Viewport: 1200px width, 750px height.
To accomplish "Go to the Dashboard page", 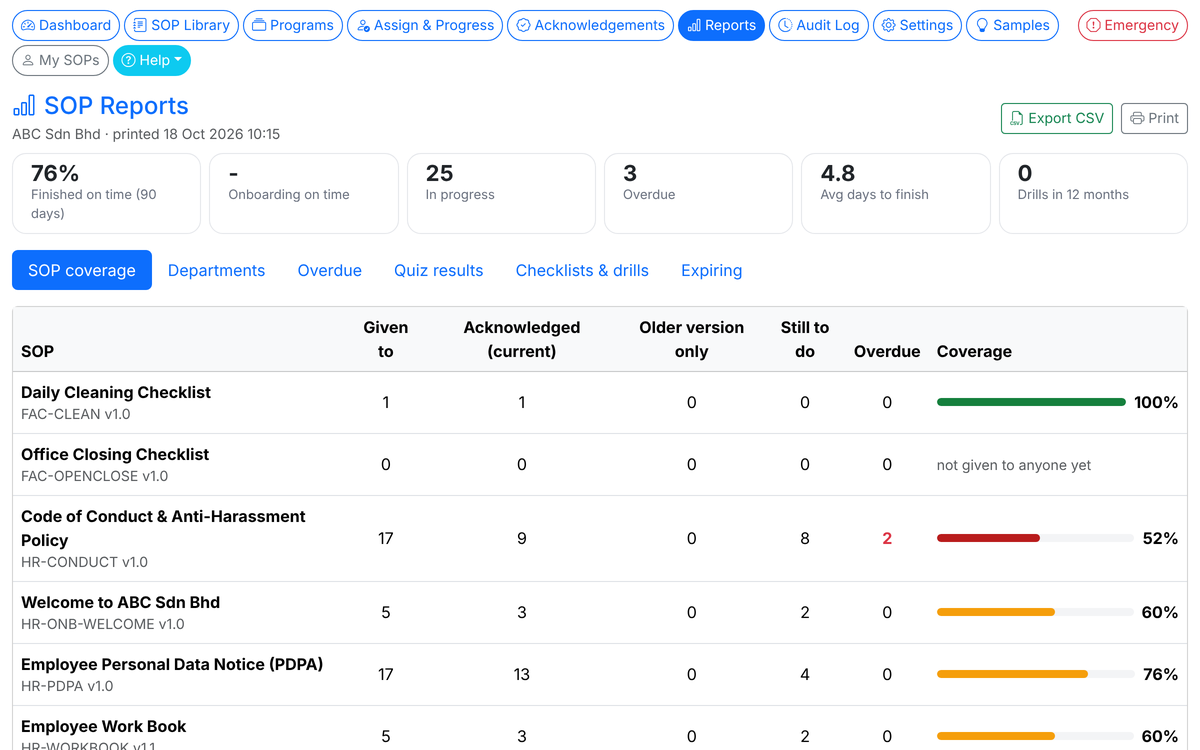I will pos(66,25).
